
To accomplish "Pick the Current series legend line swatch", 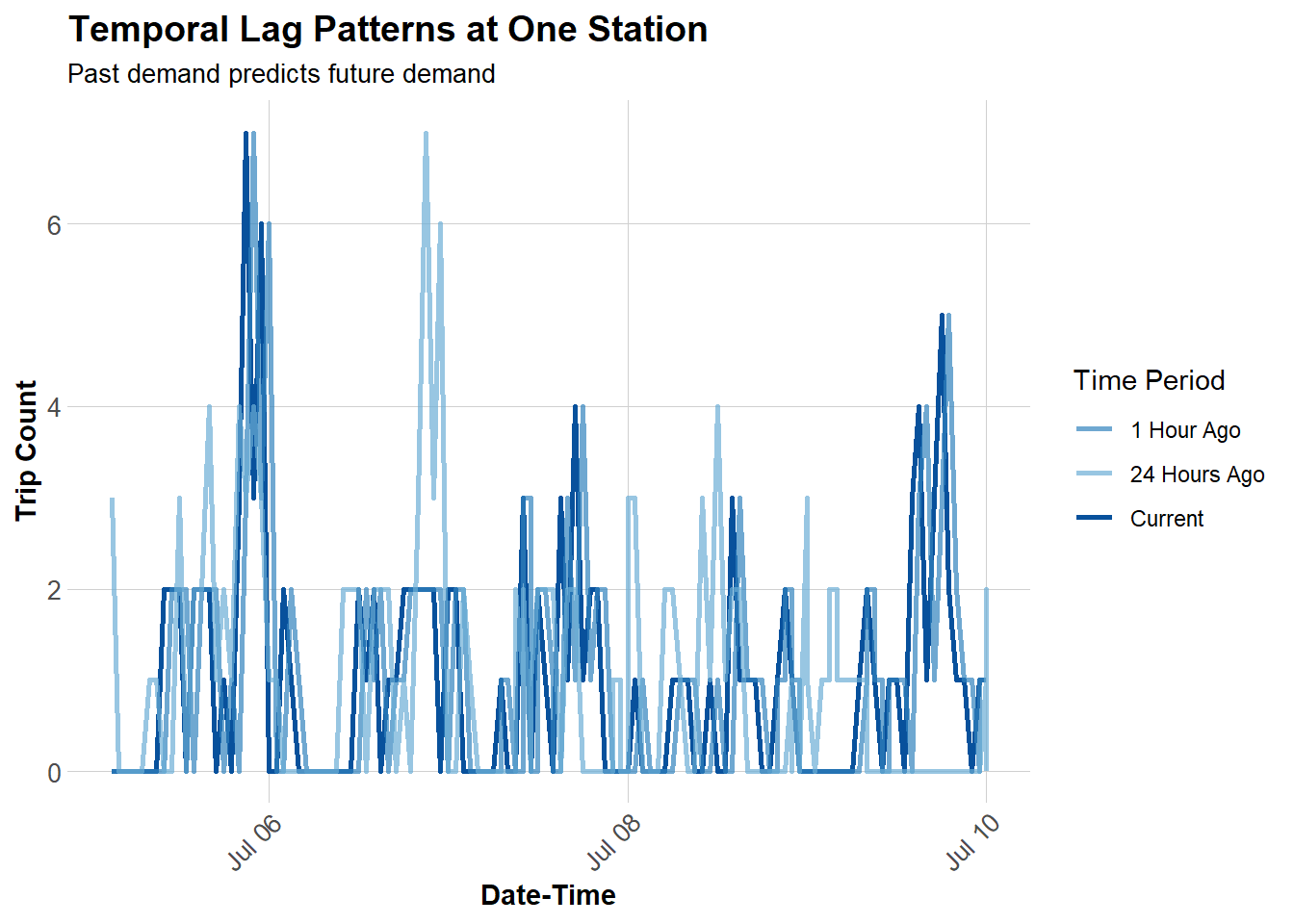I will click(1094, 518).
